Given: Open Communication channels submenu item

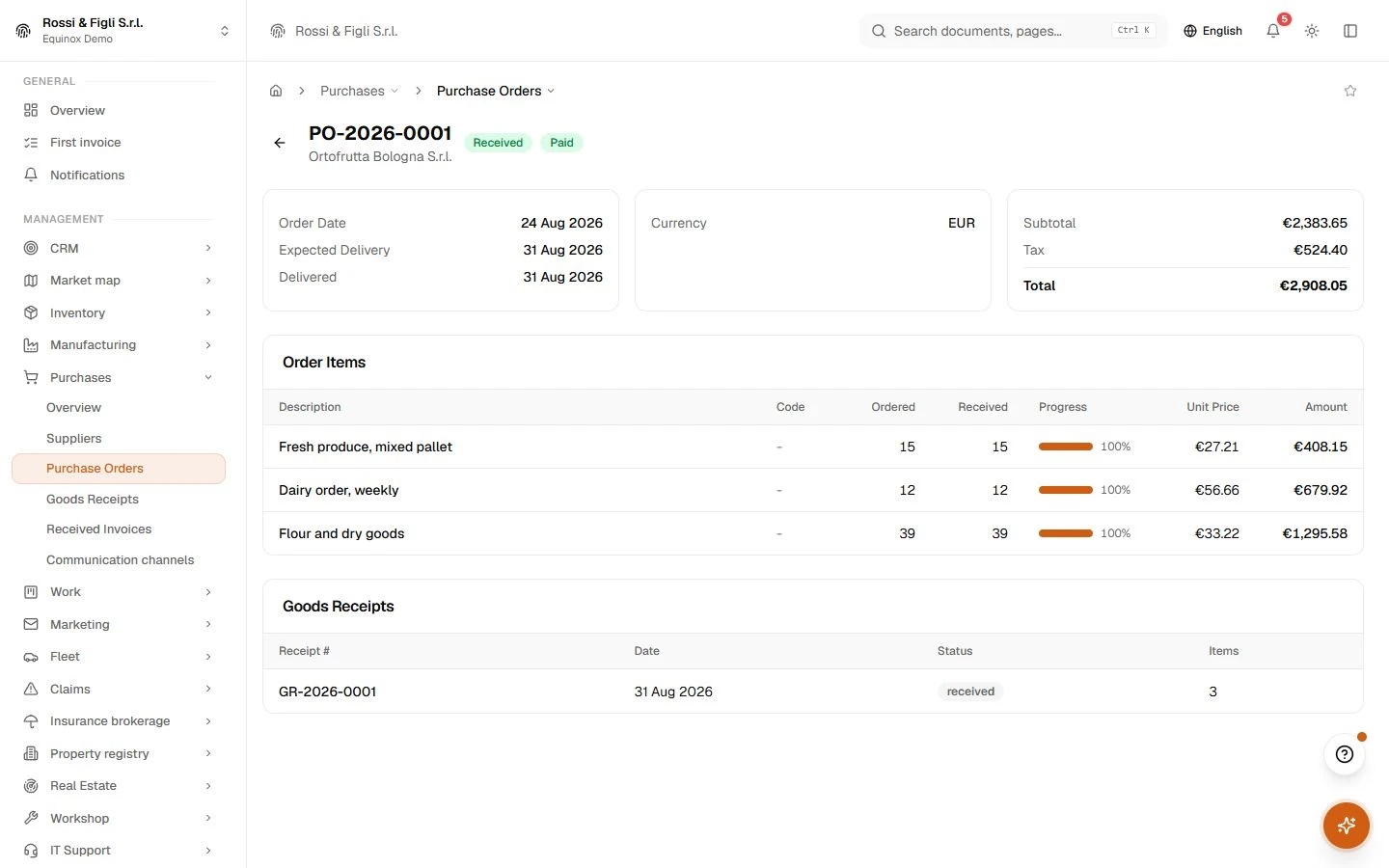Looking at the screenshot, I should coord(119,559).
